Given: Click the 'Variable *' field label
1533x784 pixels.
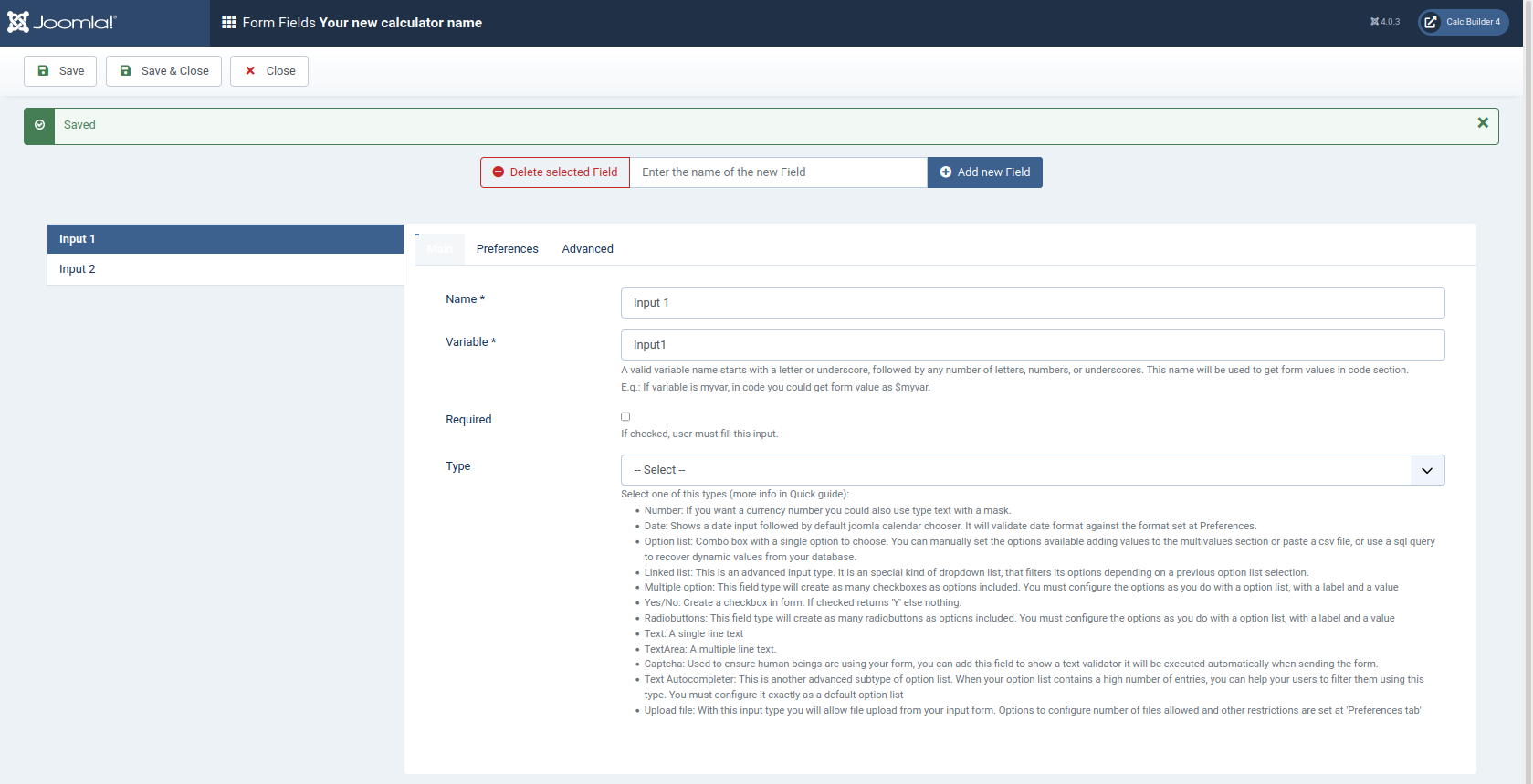Looking at the screenshot, I should 471,342.
